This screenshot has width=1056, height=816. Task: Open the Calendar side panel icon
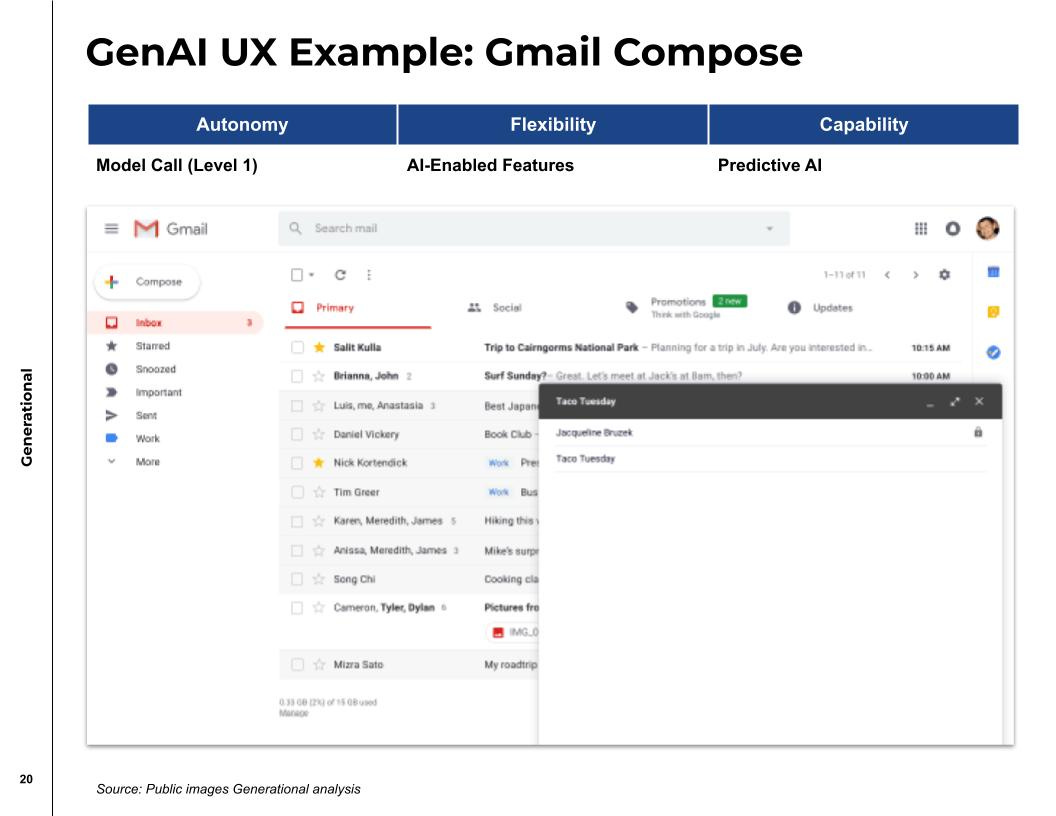click(993, 272)
